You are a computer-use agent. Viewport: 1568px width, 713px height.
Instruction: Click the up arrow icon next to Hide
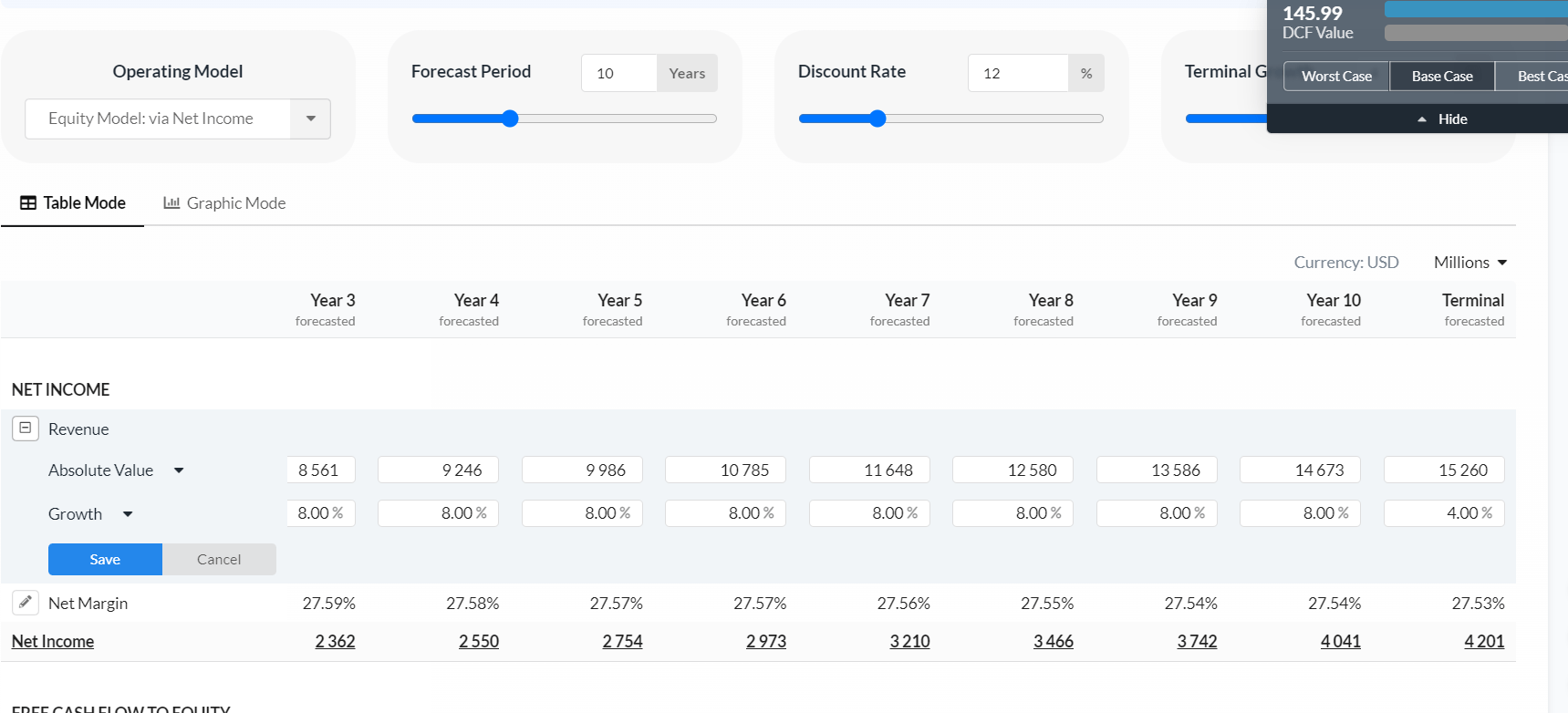(1421, 119)
